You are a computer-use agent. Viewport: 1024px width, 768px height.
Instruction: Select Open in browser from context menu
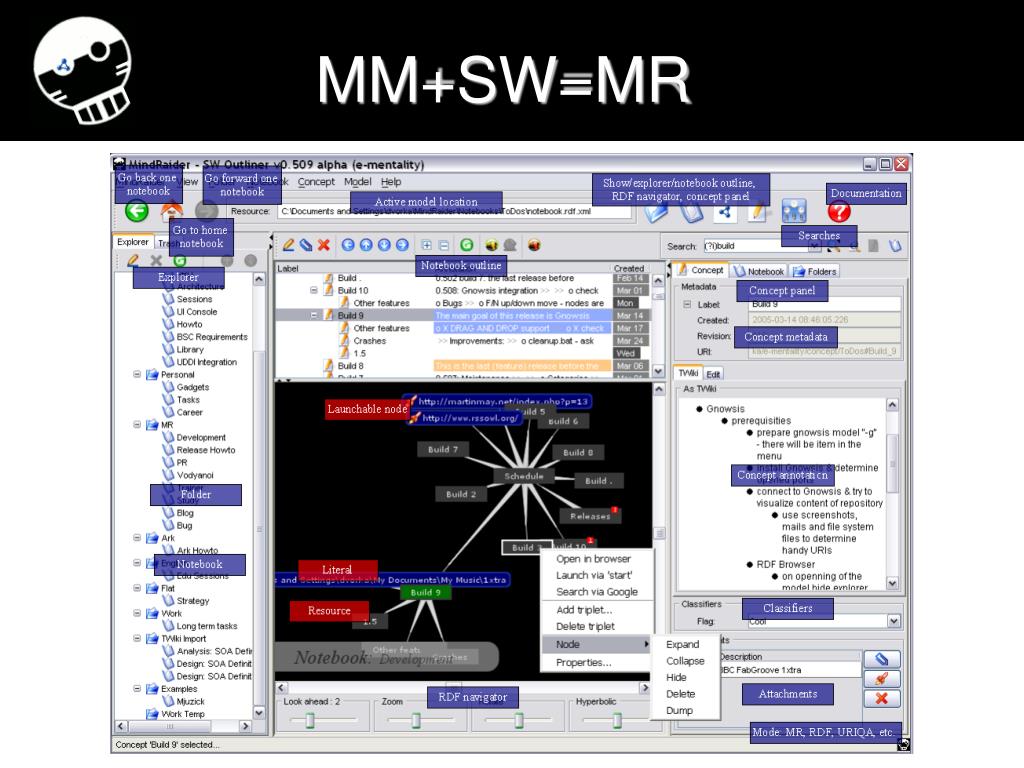(594, 558)
